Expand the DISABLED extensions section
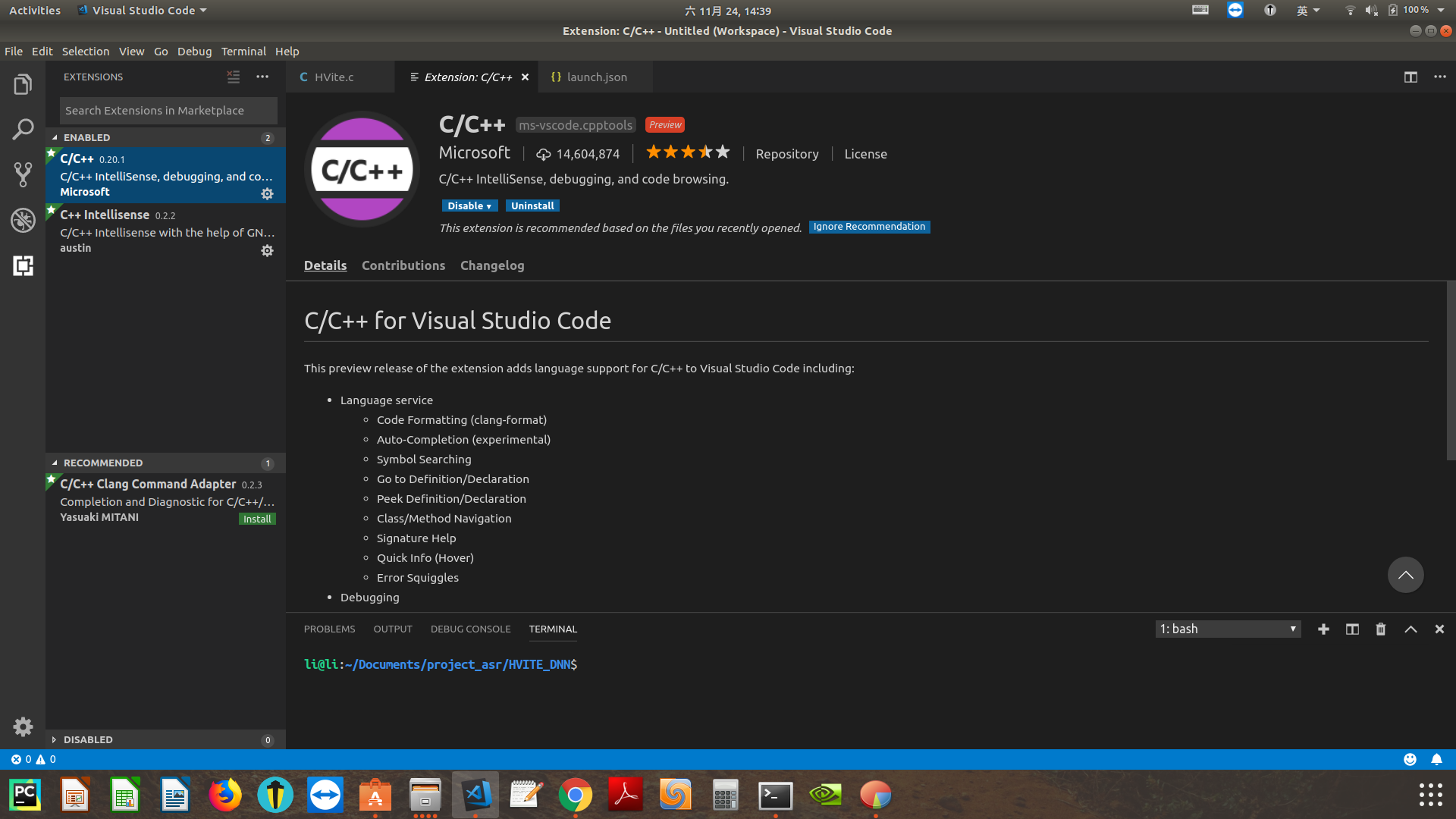Screen dimensions: 1456x819 (55, 739)
